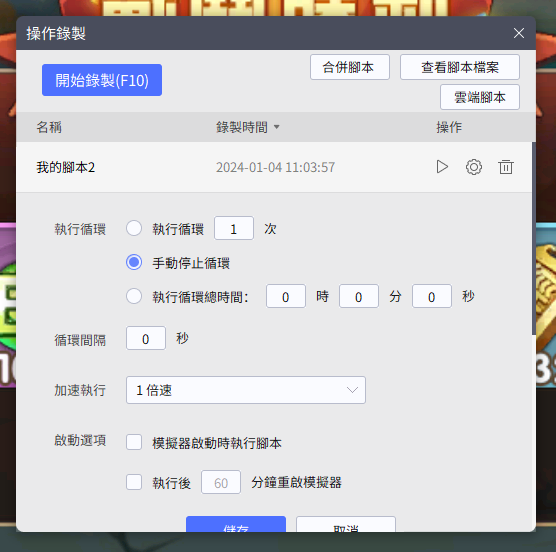The height and width of the screenshot is (552, 556).
Task: Click the 循環間隔 seconds input field
Action: (x=146, y=338)
